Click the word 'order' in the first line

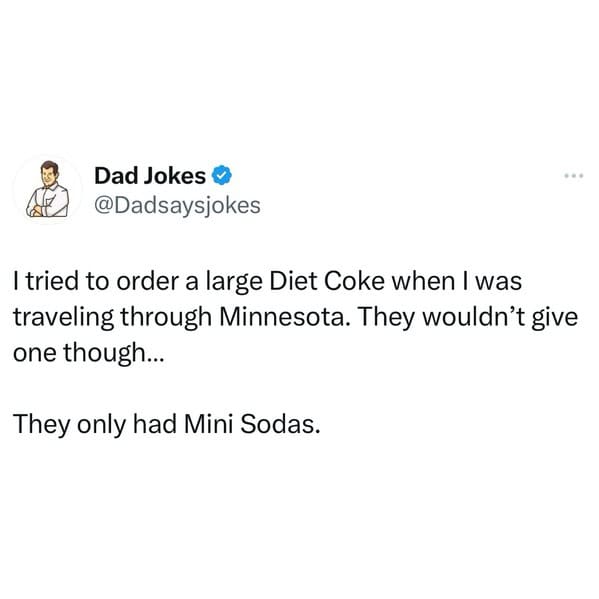click(147, 282)
